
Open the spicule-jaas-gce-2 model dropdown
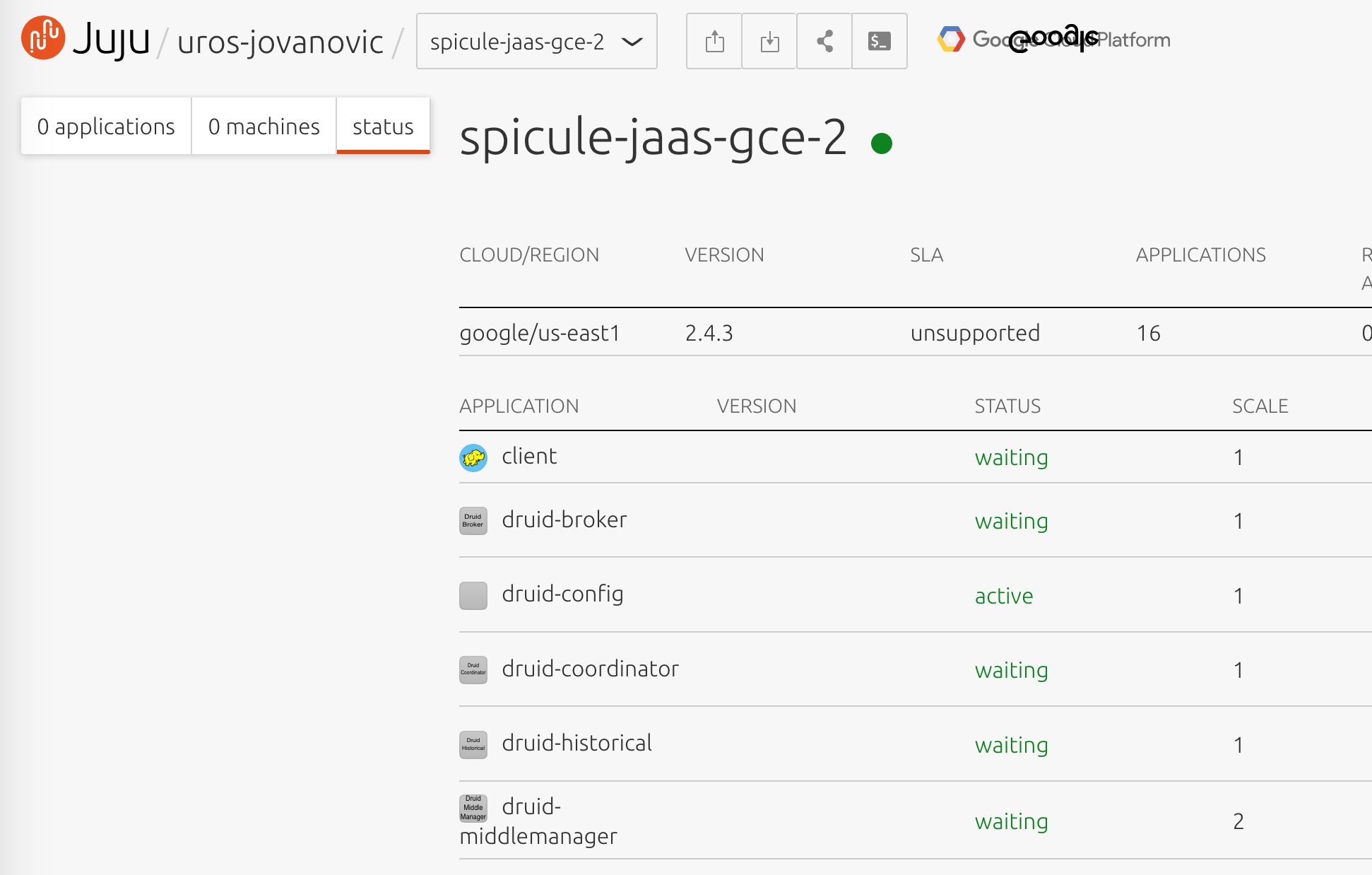coord(537,41)
